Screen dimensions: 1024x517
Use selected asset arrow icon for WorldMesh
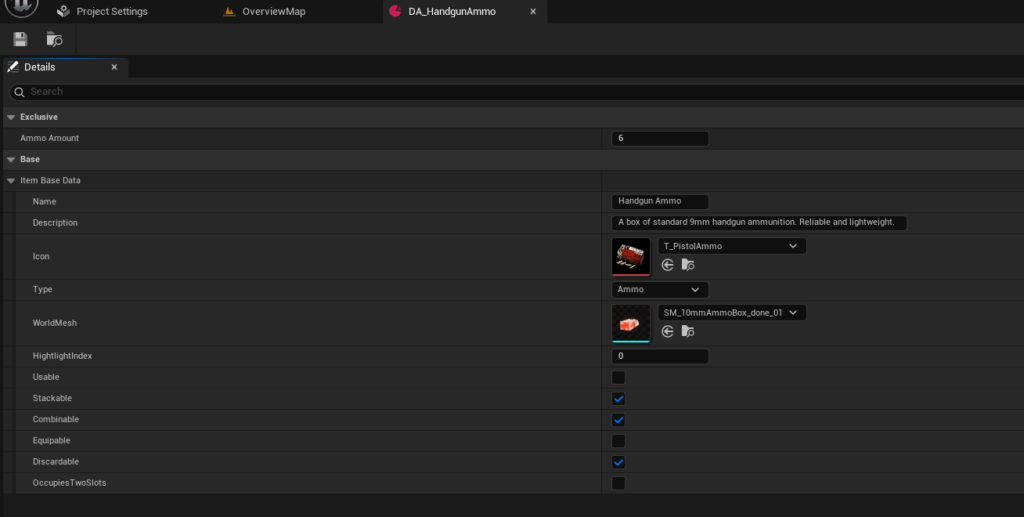[668, 331]
